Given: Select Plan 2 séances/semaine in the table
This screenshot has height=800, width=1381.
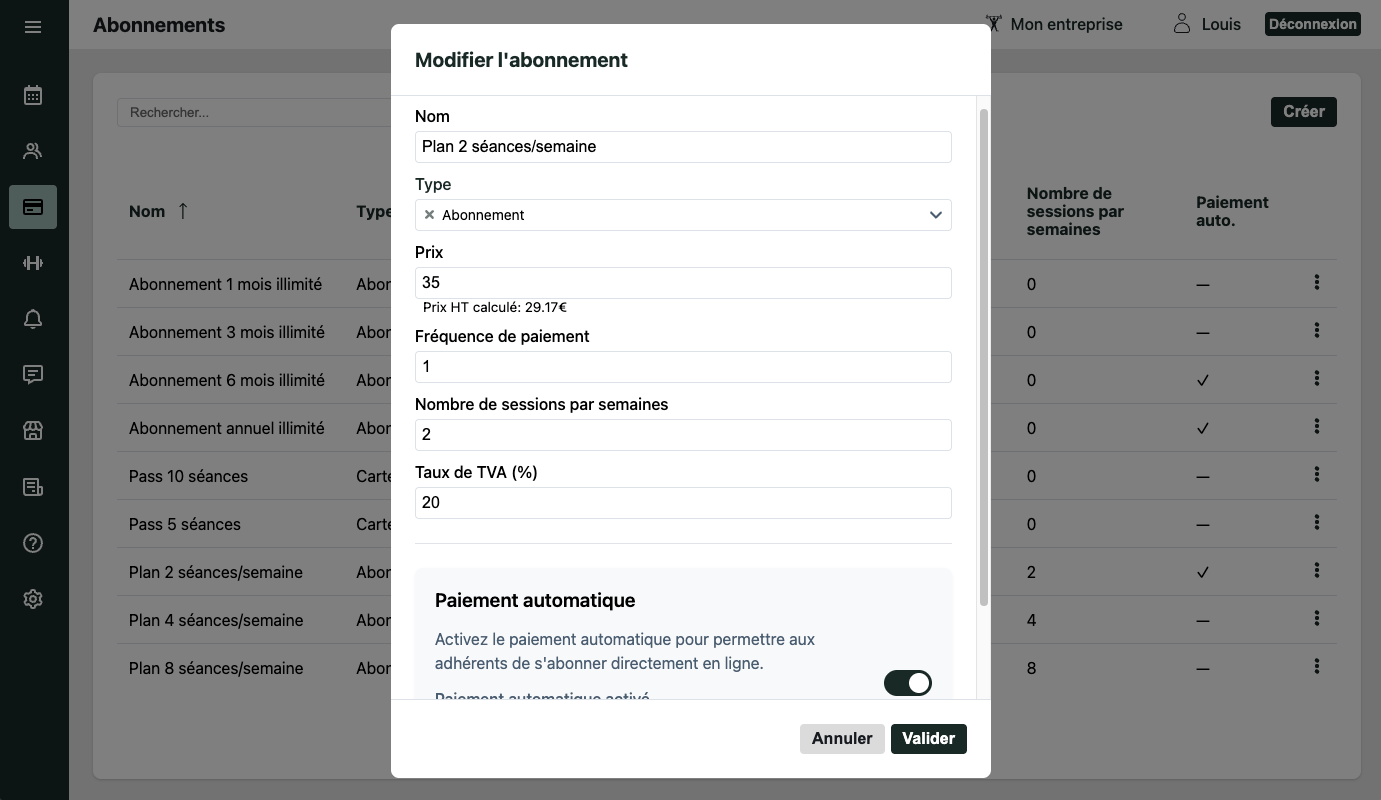Looking at the screenshot, I should click(216, 572).
